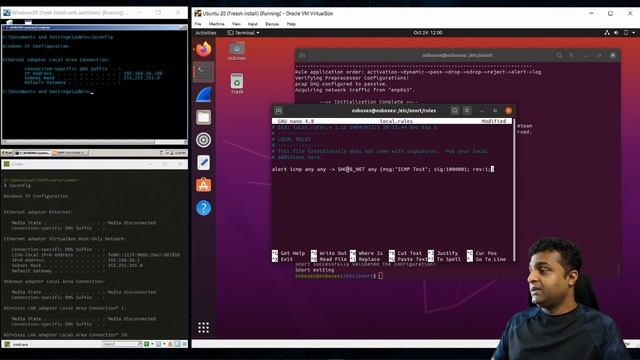Open the Terminal app menu dropdown in top bar
640x360 pixels.
(x=243, y=33)
